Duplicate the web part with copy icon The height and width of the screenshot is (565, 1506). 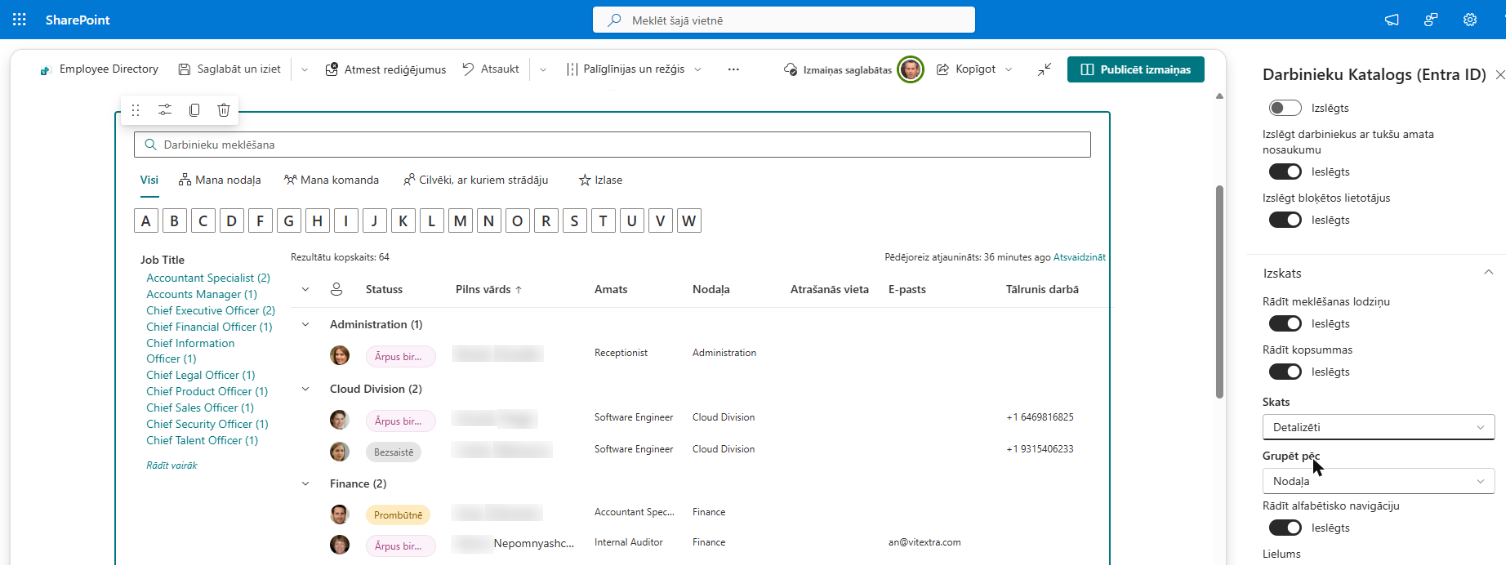point(194,110)
